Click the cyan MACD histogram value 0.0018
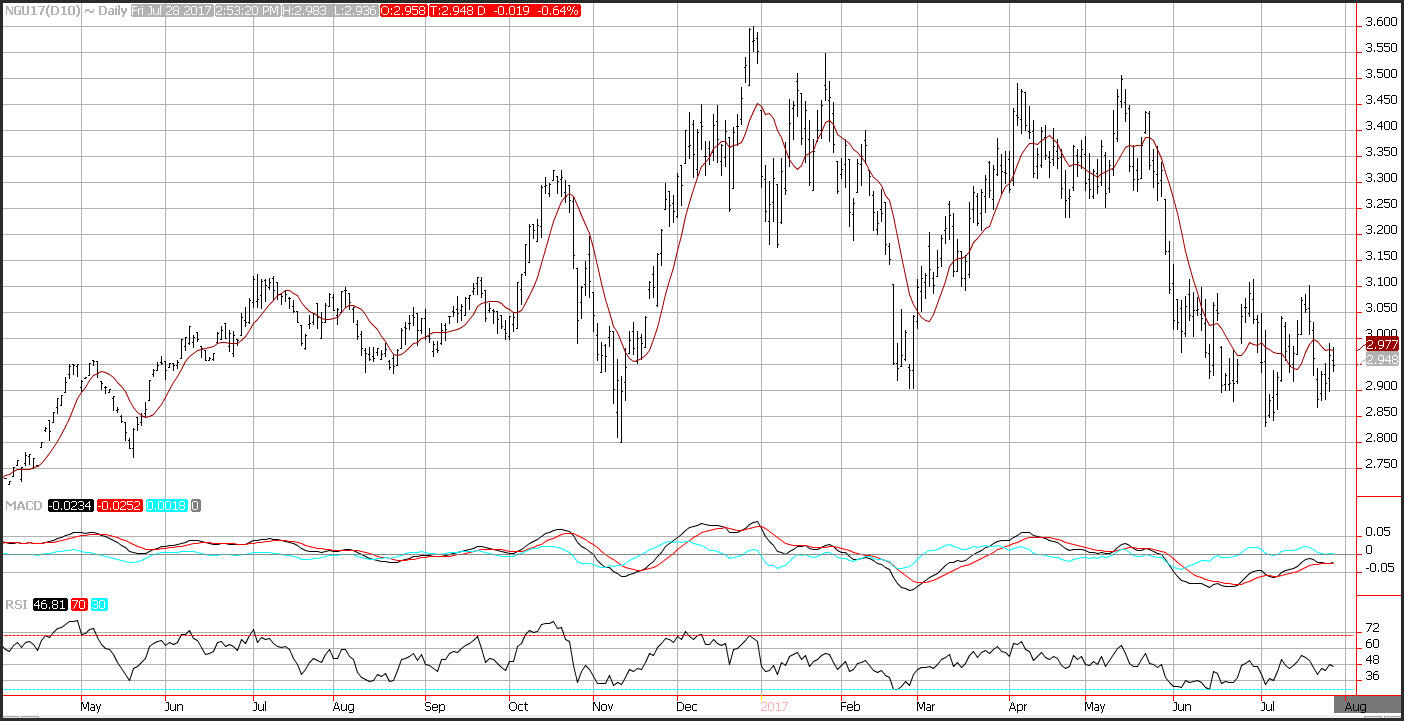Screen dimensions: 1404x721 167,506
